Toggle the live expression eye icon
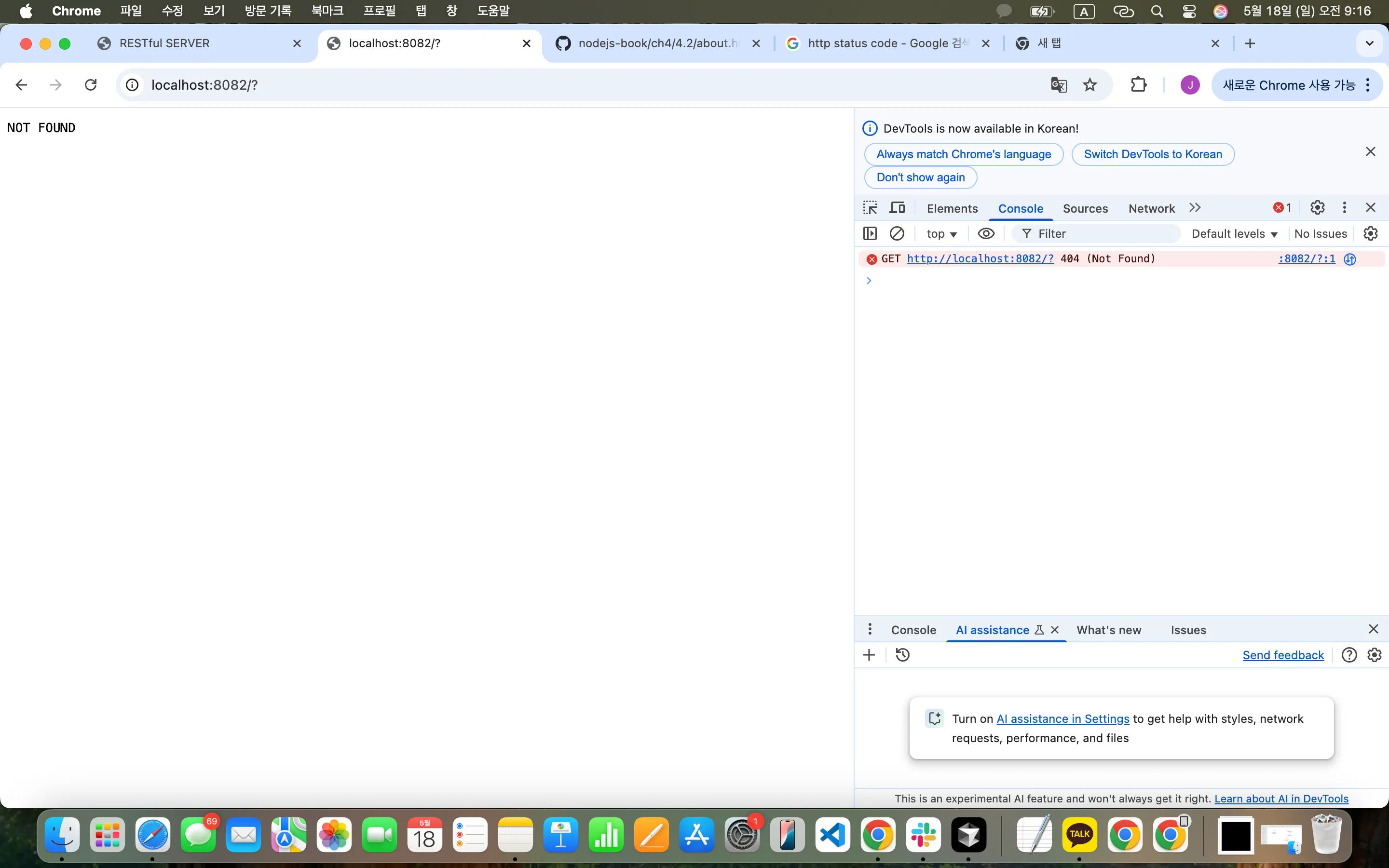This screenshot has height=868, width=1389. [x=986, y=234]
